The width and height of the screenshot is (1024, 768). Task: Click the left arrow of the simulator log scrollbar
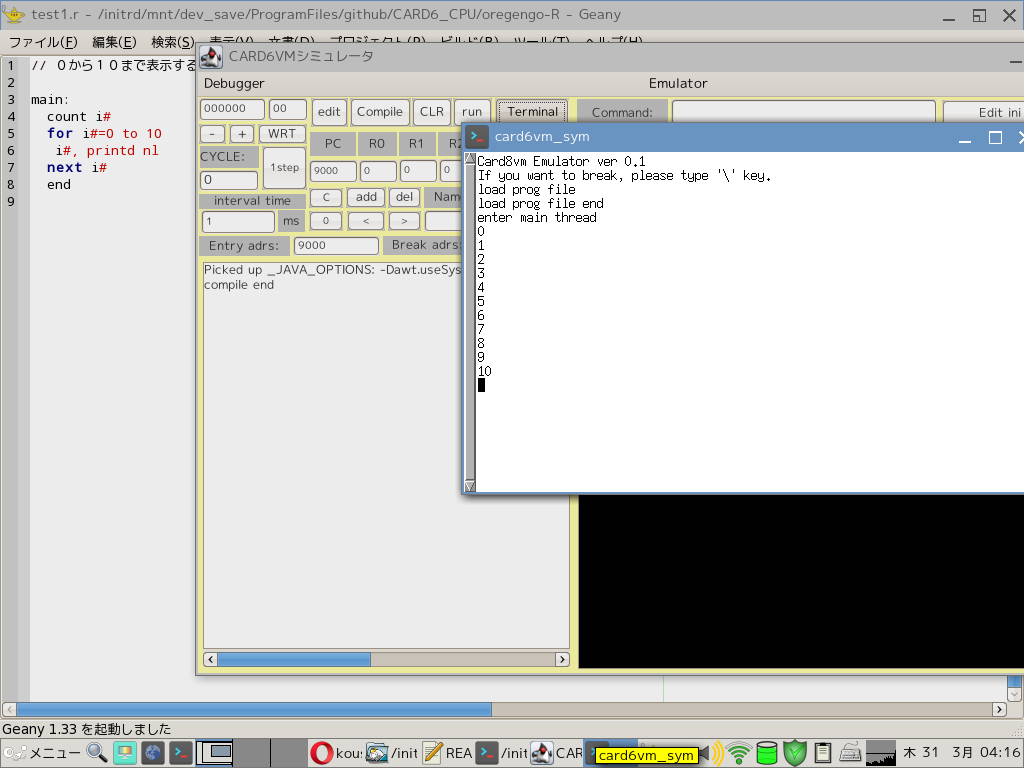point(210,660)
